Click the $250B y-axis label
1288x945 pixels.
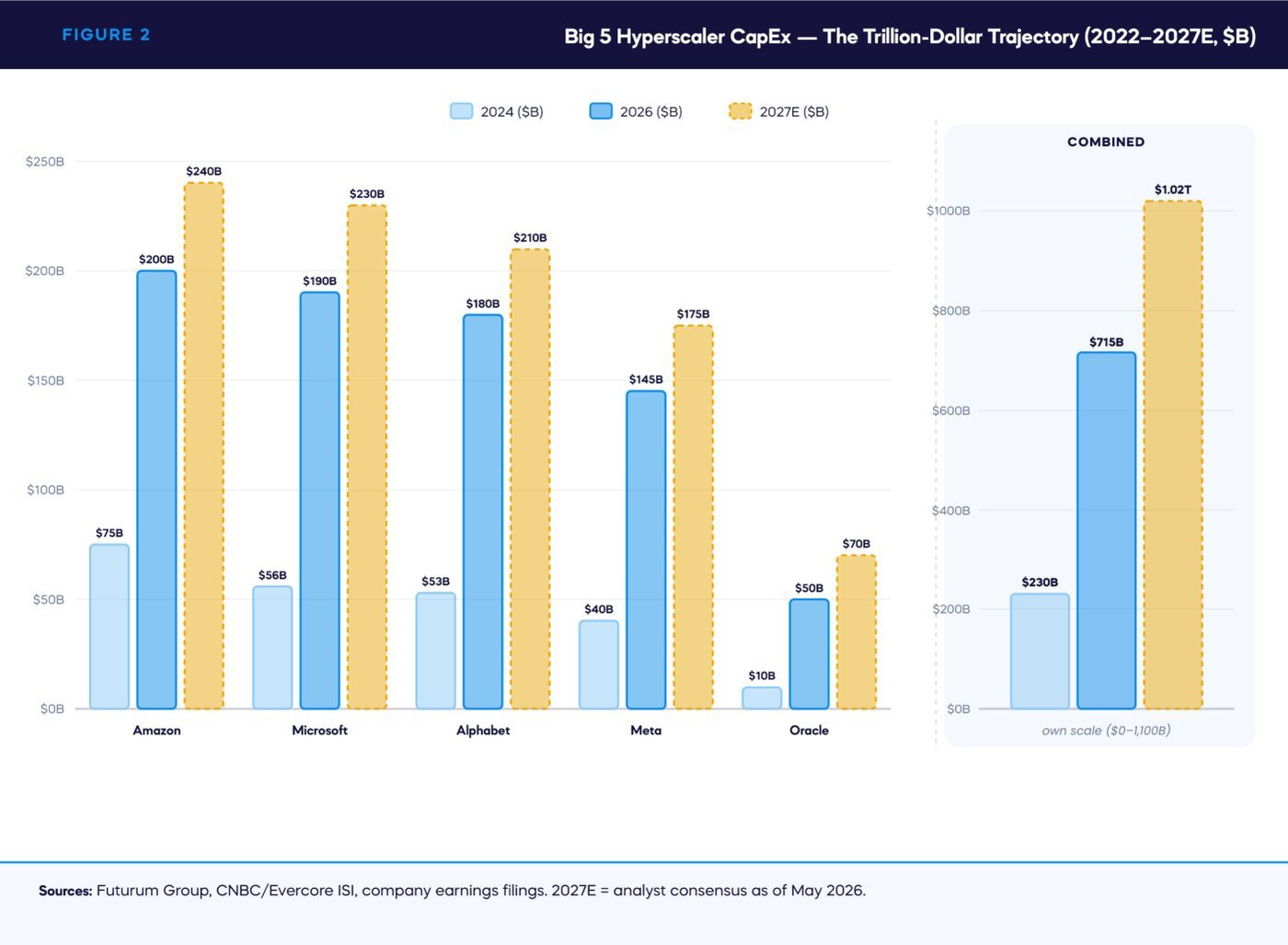click(45, 162)
